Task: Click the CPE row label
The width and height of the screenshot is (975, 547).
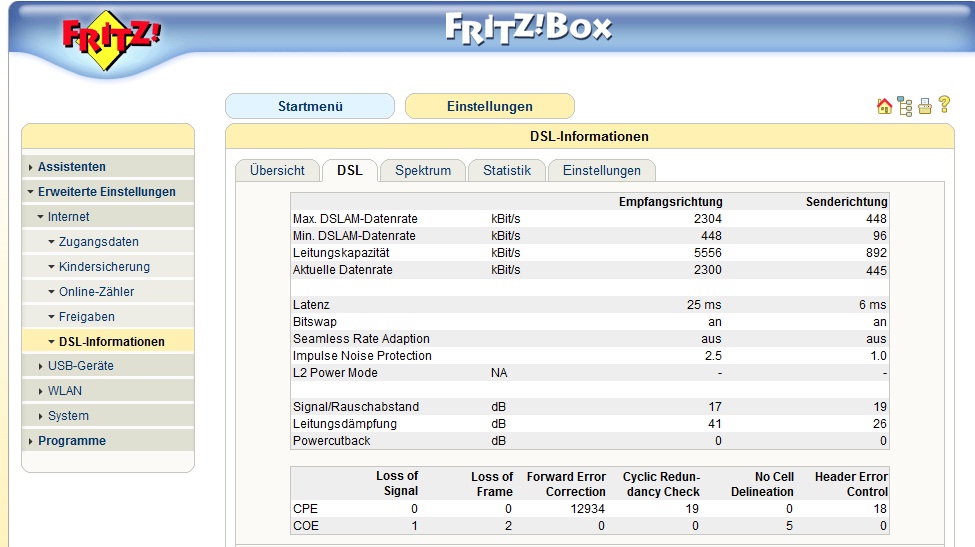Action: [305, 508]
